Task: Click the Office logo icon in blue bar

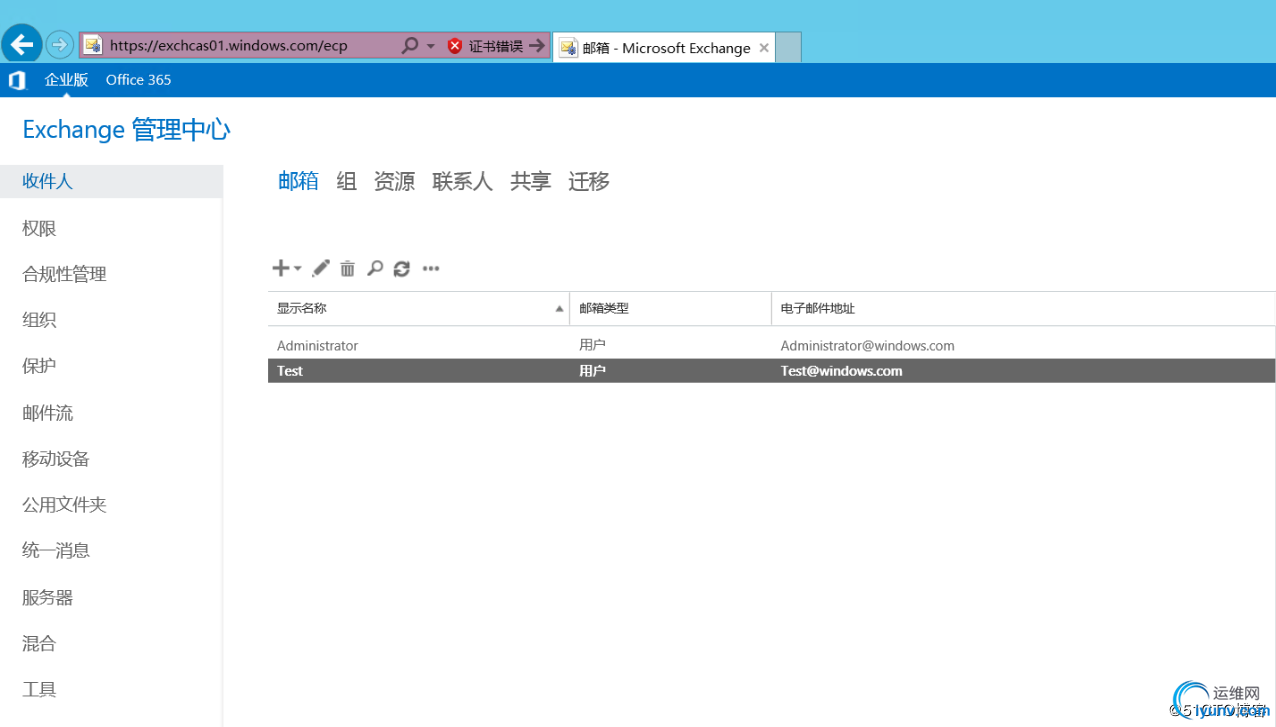Action: (x=16, y=80)
